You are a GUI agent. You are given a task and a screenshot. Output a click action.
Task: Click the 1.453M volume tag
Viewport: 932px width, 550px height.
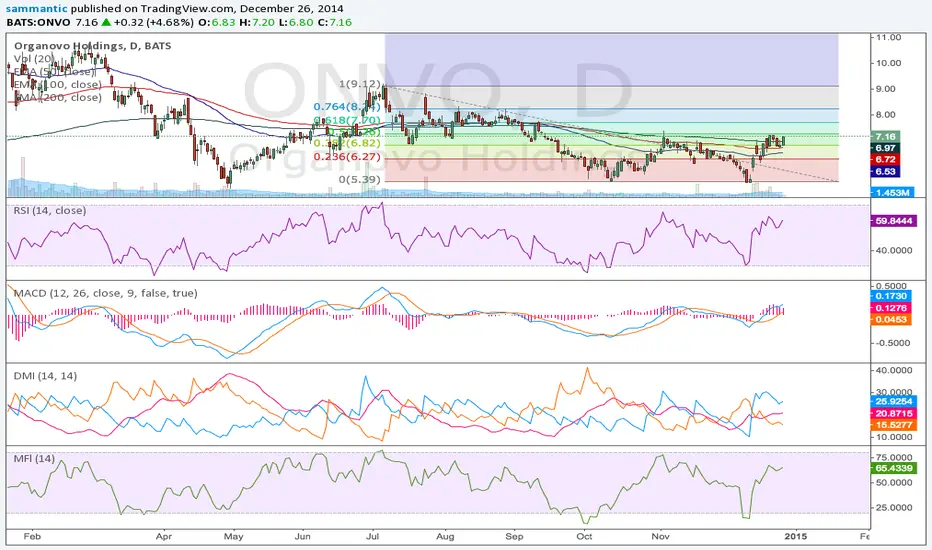pyautogui.click(x=893, y=193)
